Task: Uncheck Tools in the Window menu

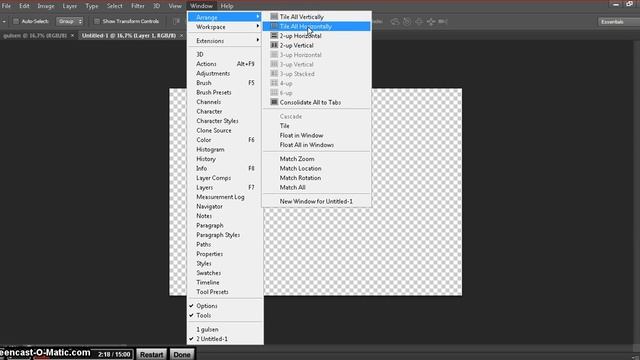Action: pyautogui.click(x=225, y=315)
